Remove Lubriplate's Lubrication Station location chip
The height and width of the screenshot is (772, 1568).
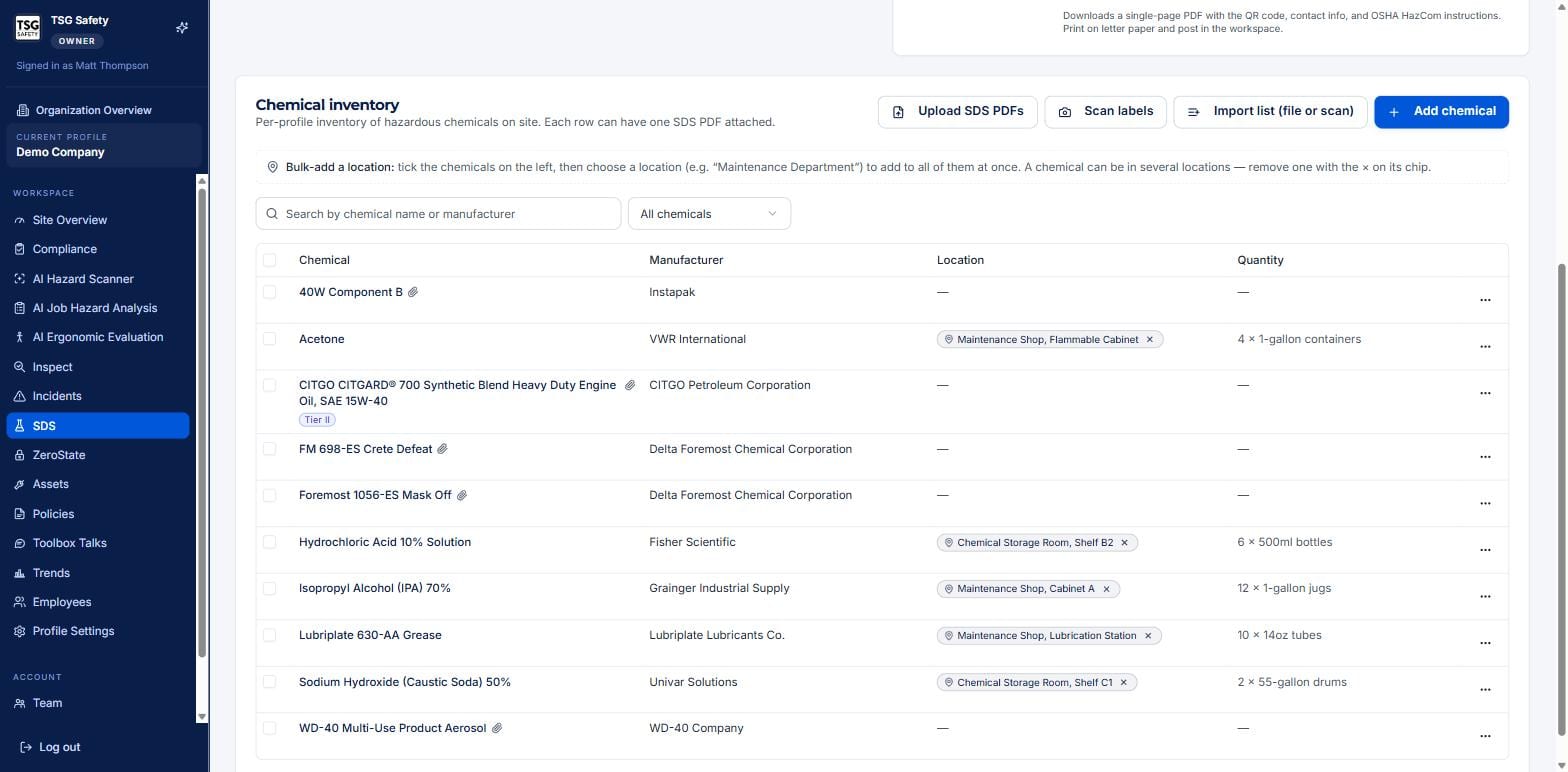click(1148, 636)
